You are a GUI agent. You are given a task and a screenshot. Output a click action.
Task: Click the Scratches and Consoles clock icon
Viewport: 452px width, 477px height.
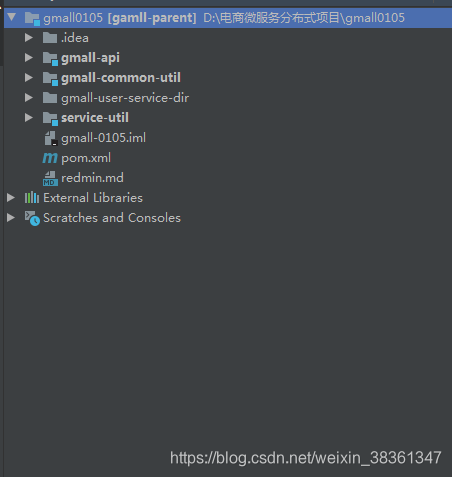pos(32,218)
